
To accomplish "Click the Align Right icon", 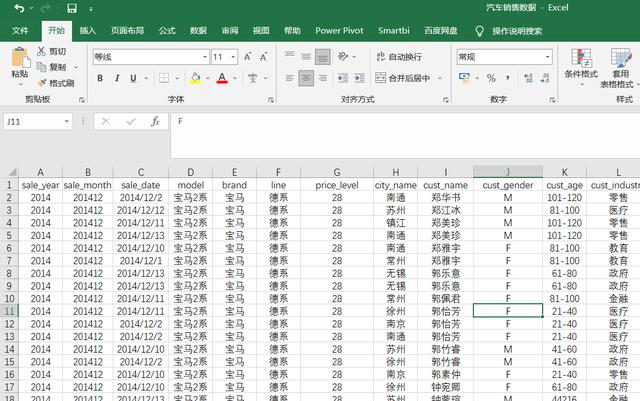I will (323, 78).
